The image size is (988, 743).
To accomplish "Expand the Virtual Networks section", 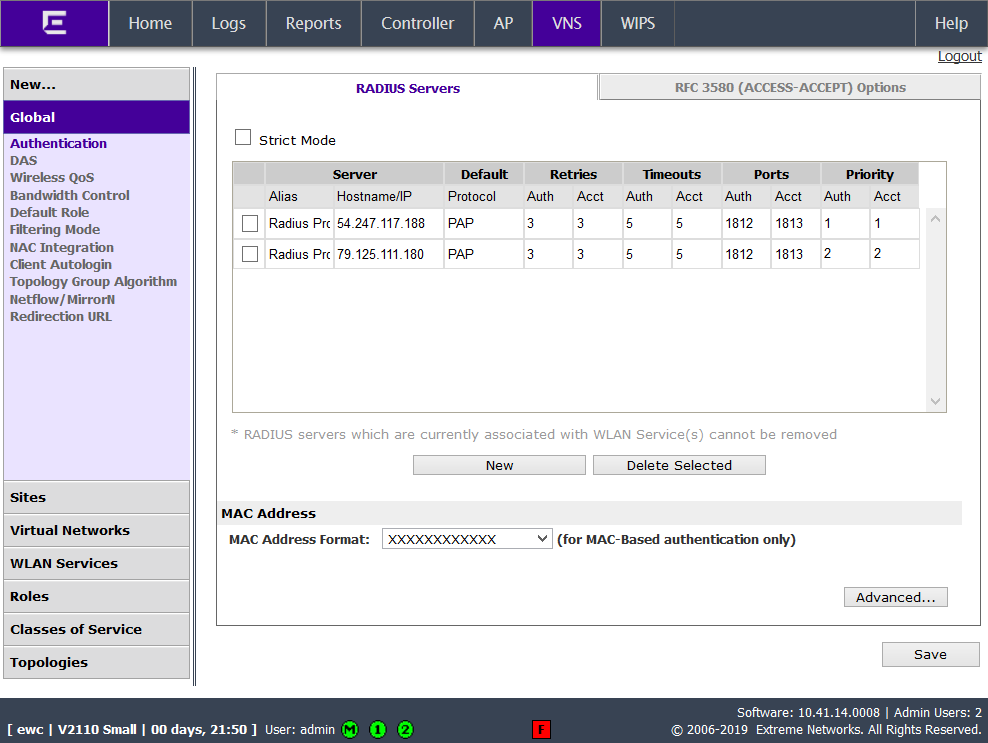I will 96,531.
